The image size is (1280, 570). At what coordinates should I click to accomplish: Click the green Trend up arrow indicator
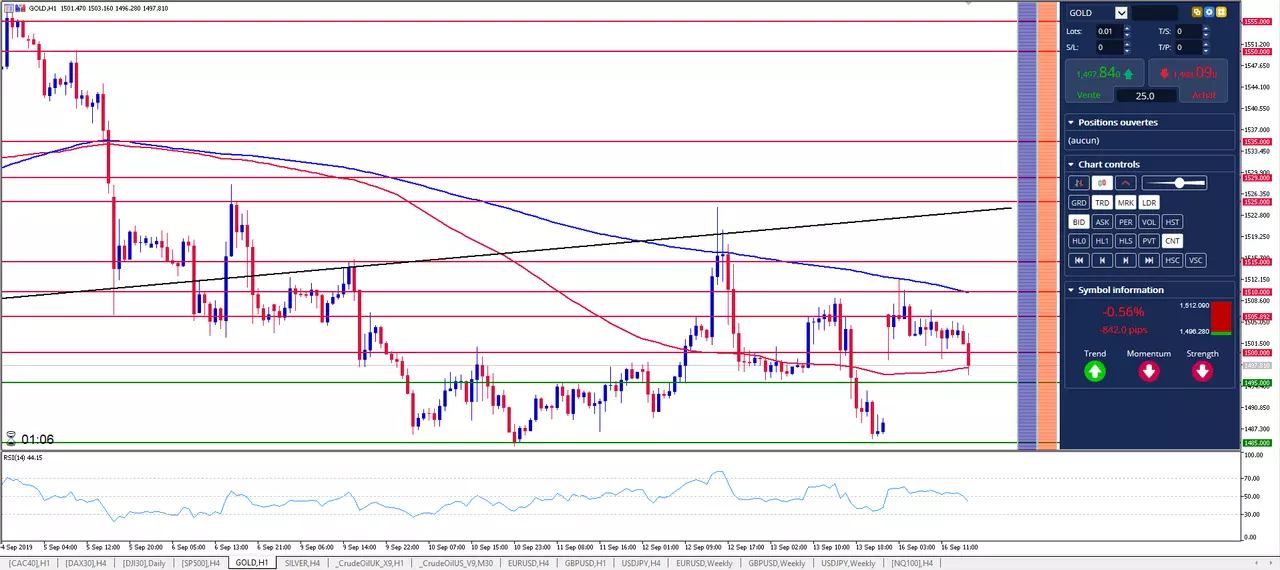point(1095,371)
